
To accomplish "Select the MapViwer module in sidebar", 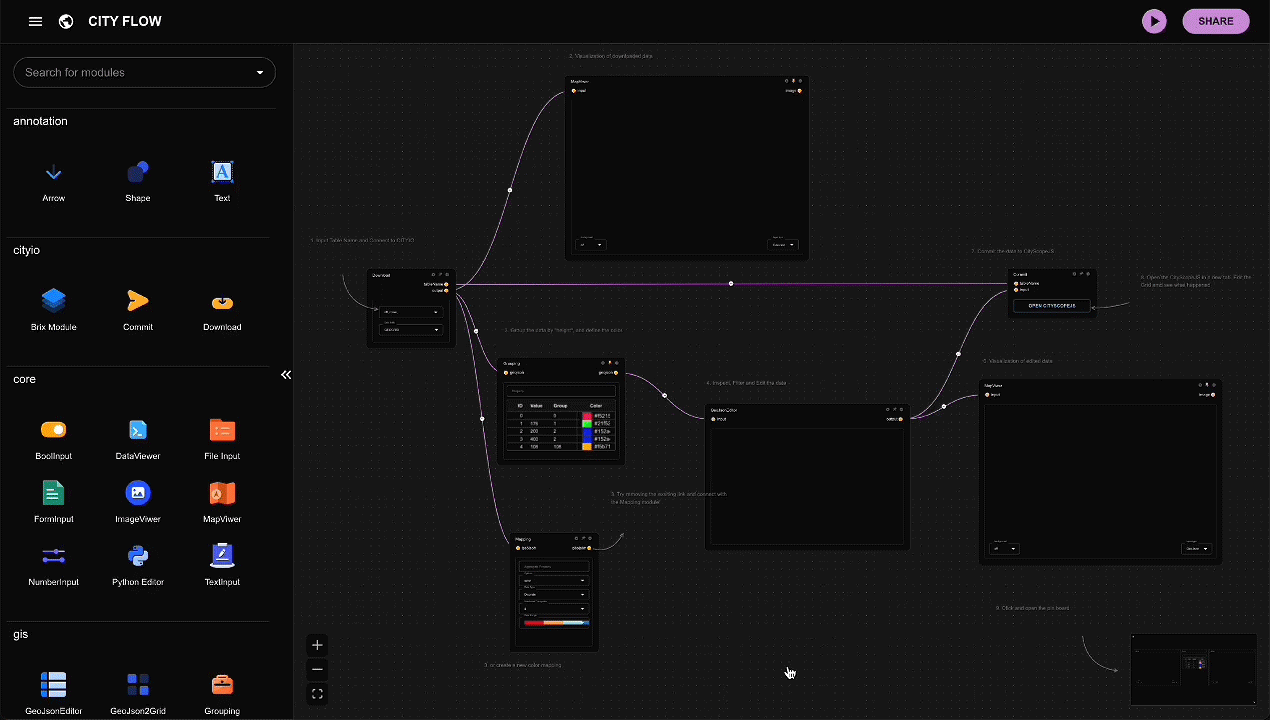I will point(222,501).
